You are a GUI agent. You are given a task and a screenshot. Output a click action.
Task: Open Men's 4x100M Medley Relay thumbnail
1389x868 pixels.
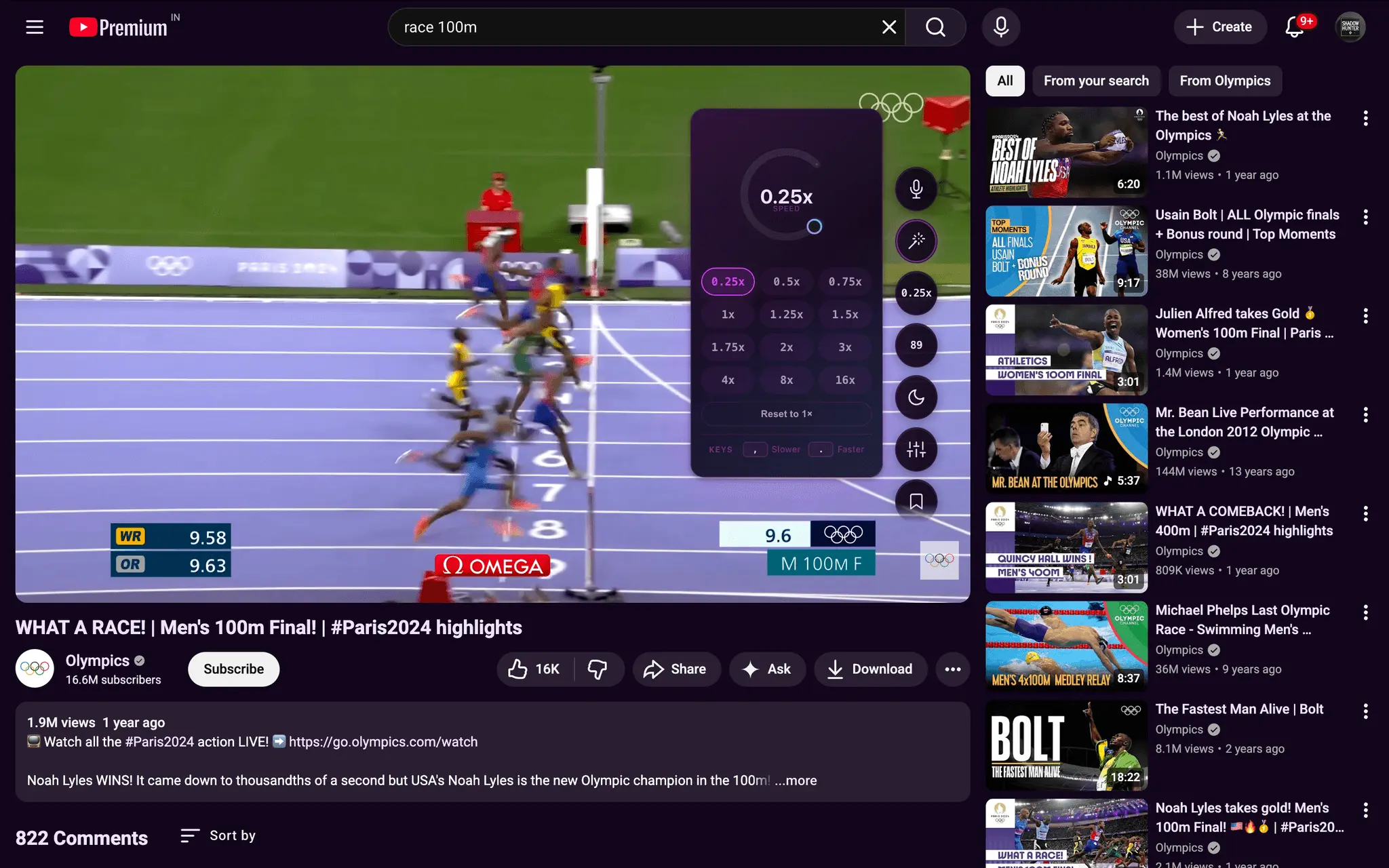click(x=1066, y=646)
